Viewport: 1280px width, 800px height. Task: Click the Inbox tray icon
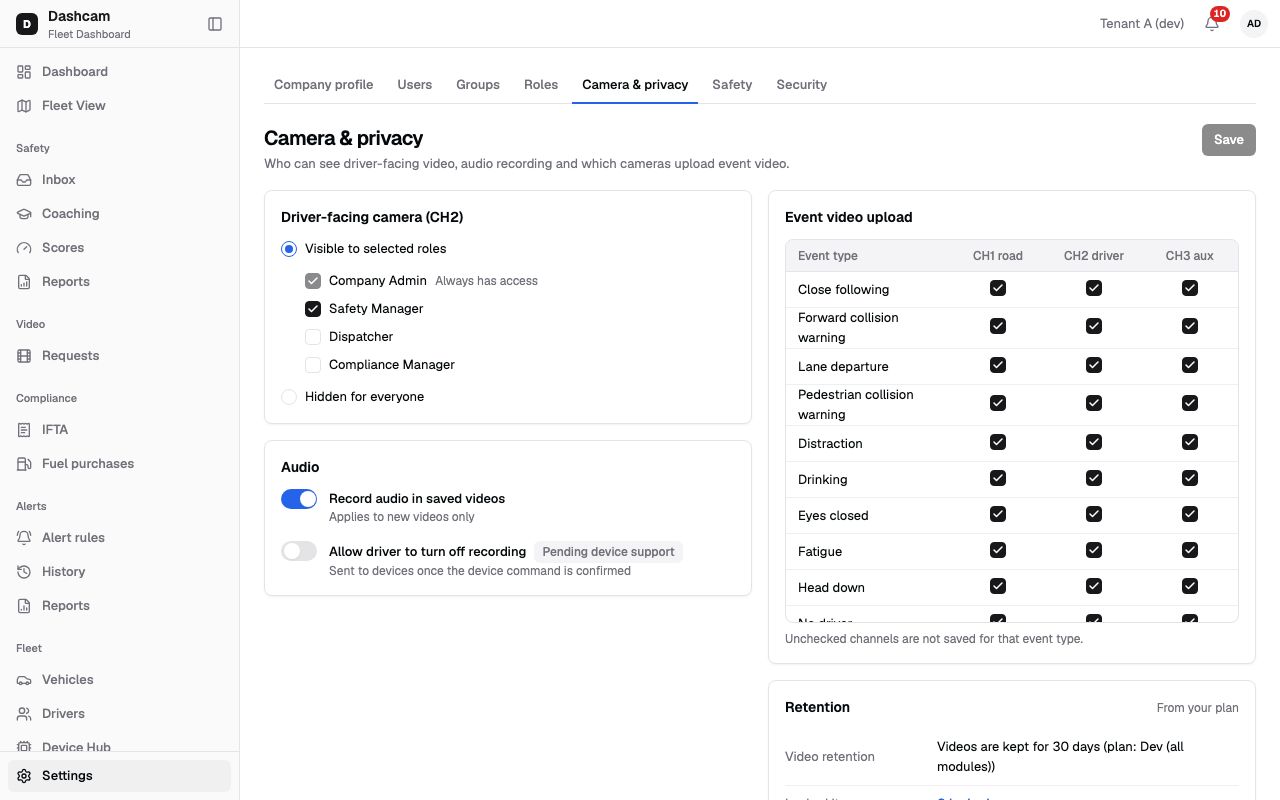24,180
